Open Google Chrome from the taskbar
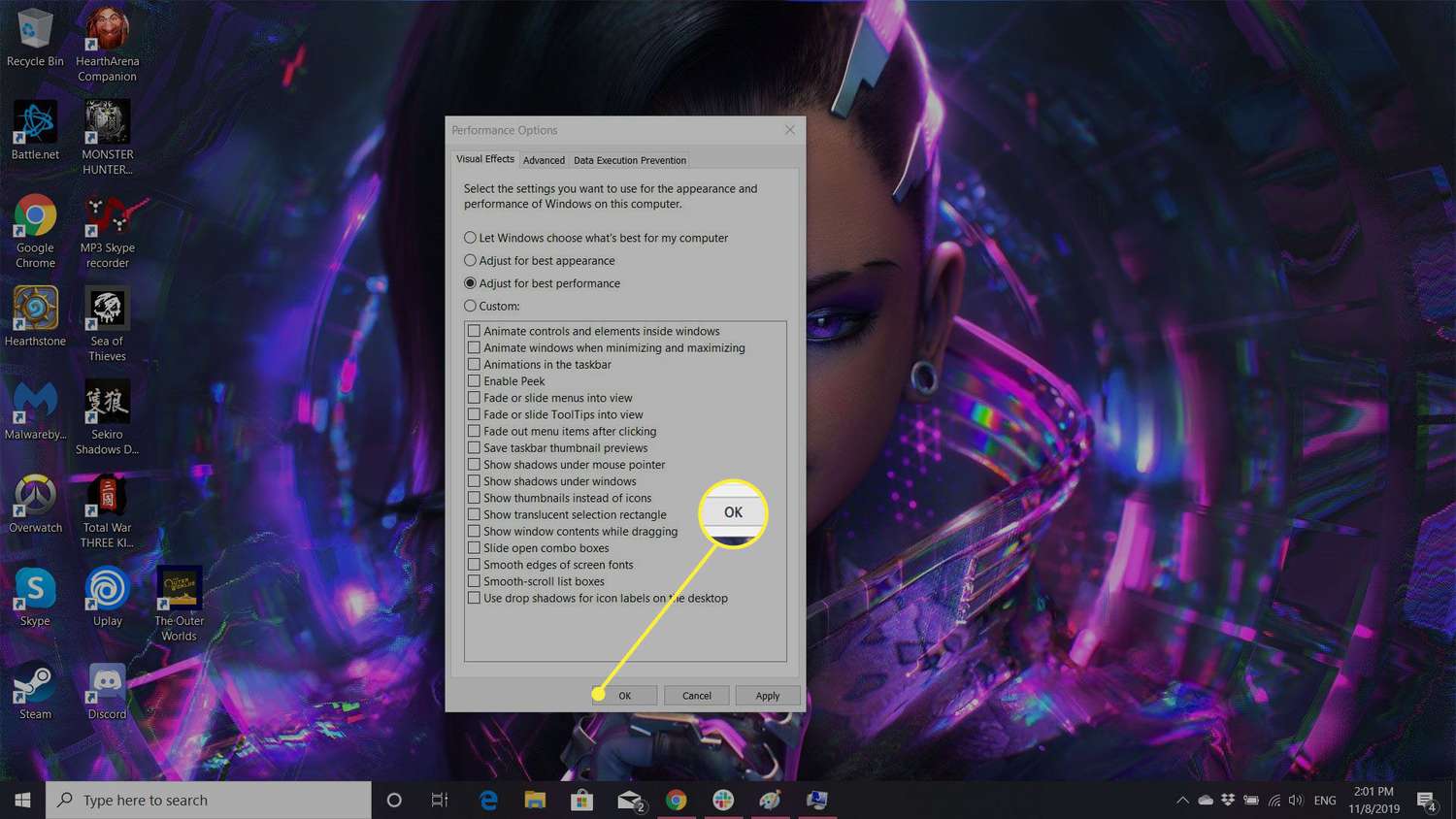1456x819 pixels. [677, 800]
